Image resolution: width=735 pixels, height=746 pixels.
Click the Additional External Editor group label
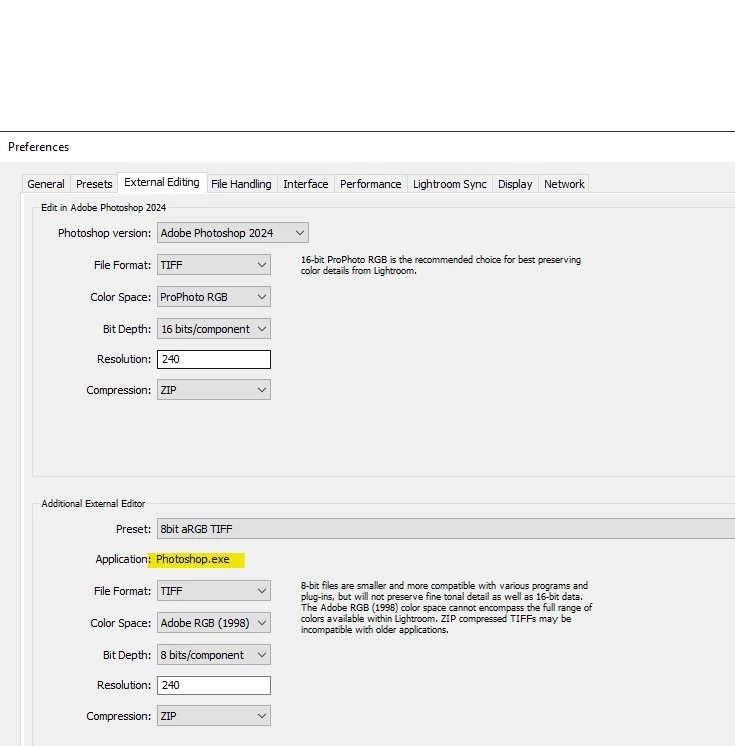93,503
